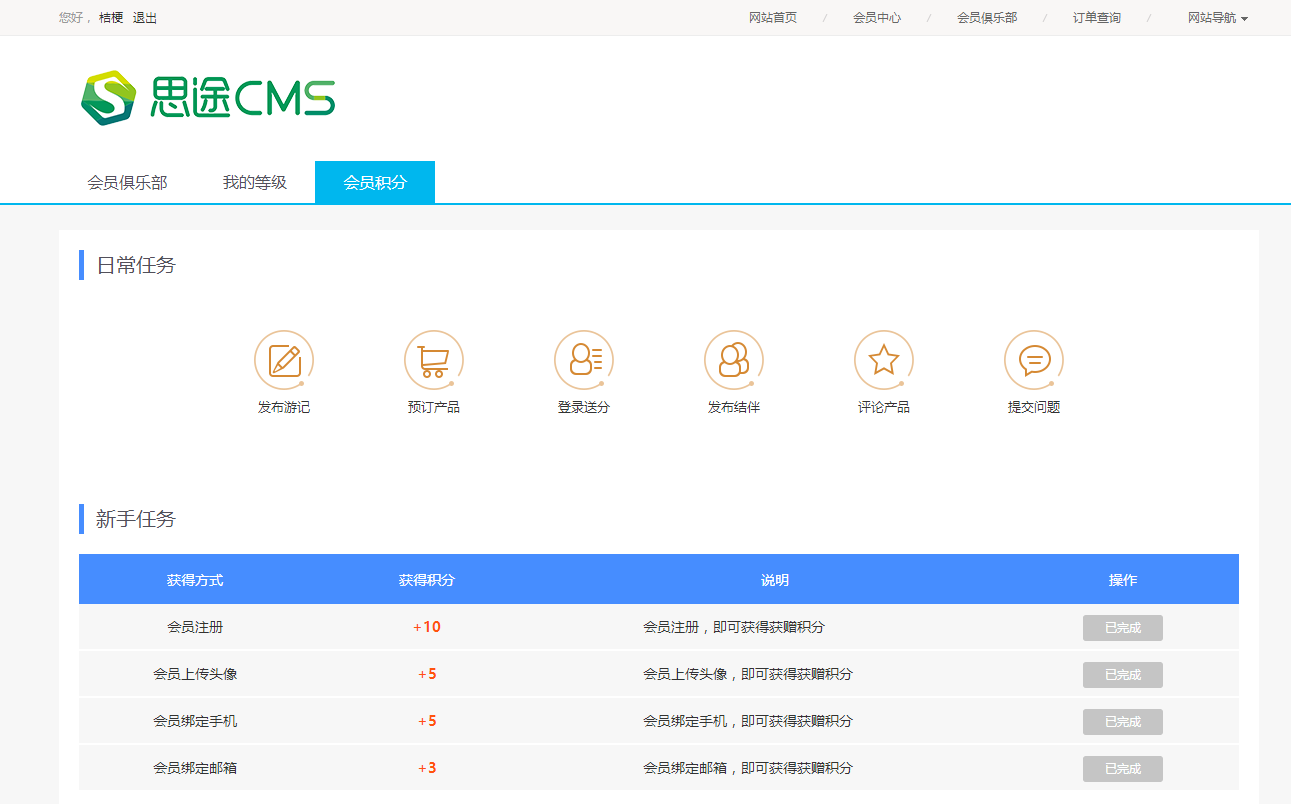
Task: Expand the 网站导航 dropdown
Action: (1217, 18)
